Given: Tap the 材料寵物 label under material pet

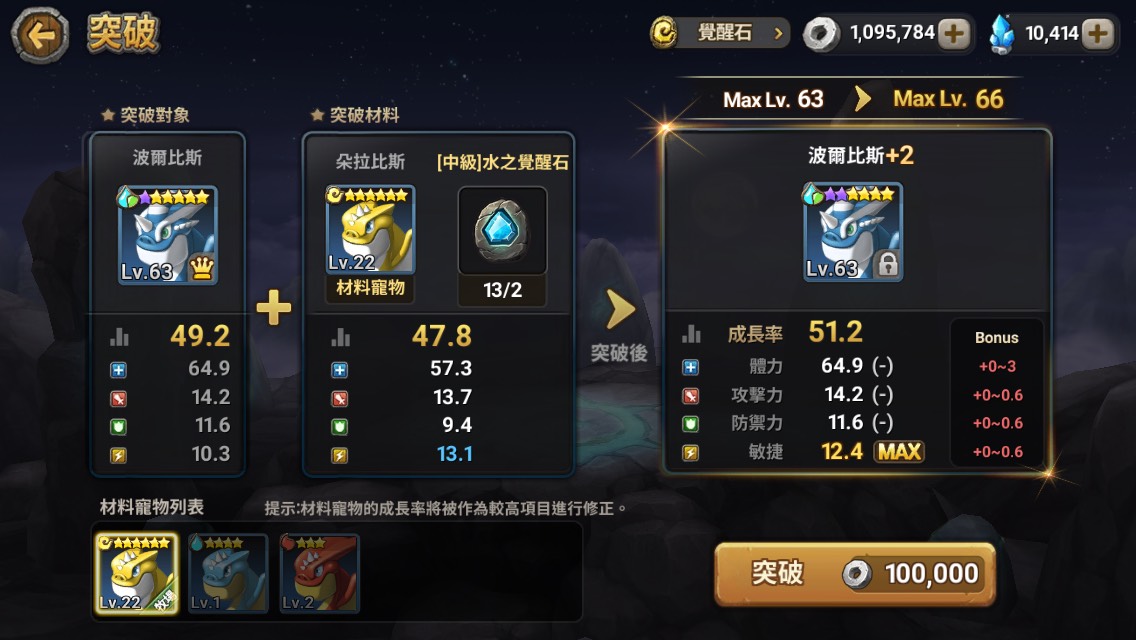Looking at the screenshot, I should tap(370, 288).
